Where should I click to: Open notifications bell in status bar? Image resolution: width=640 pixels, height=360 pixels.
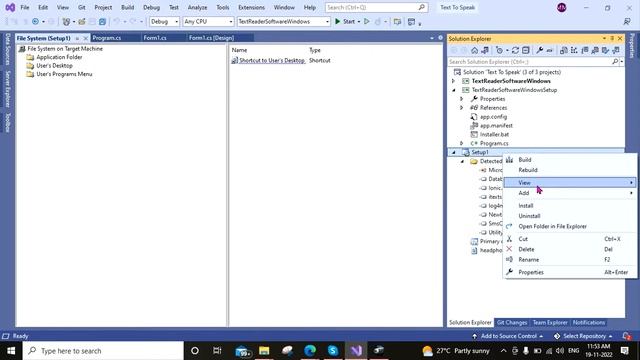click(x=627, y=336)
